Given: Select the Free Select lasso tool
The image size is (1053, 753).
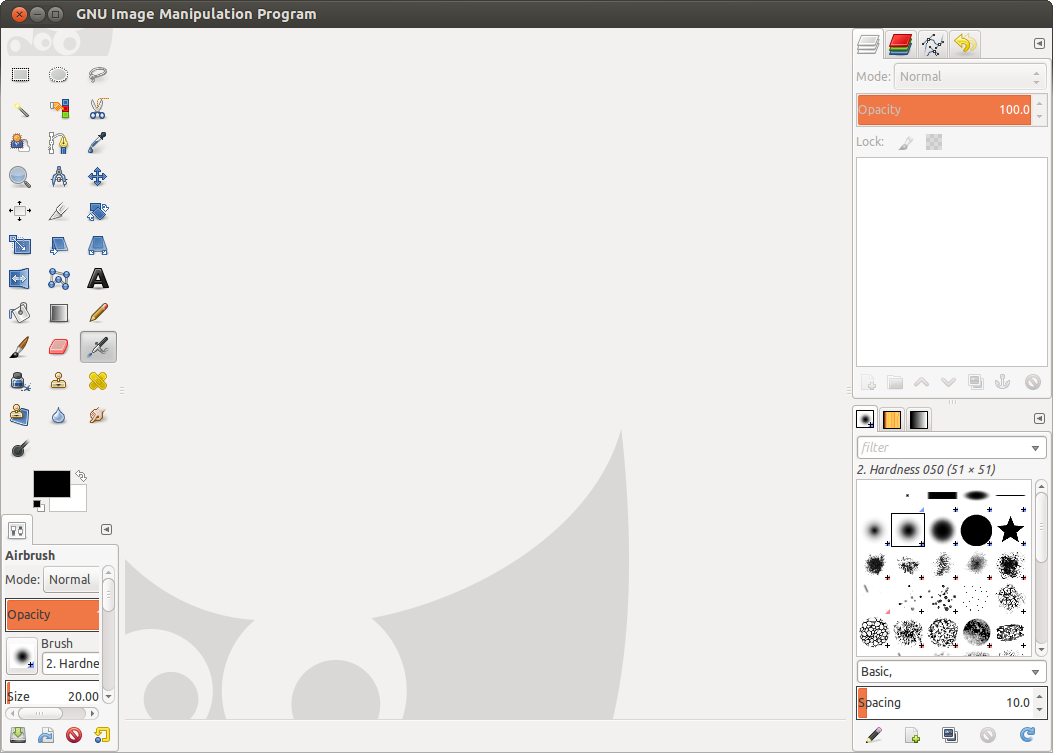Looking at the screenshot, I should coord(98,74).
